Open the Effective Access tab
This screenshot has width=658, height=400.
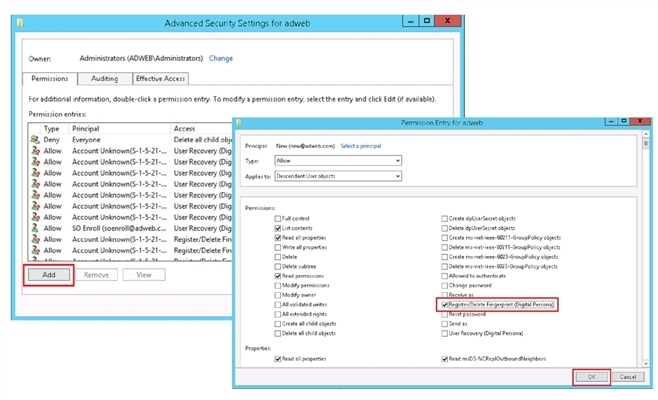160,78
